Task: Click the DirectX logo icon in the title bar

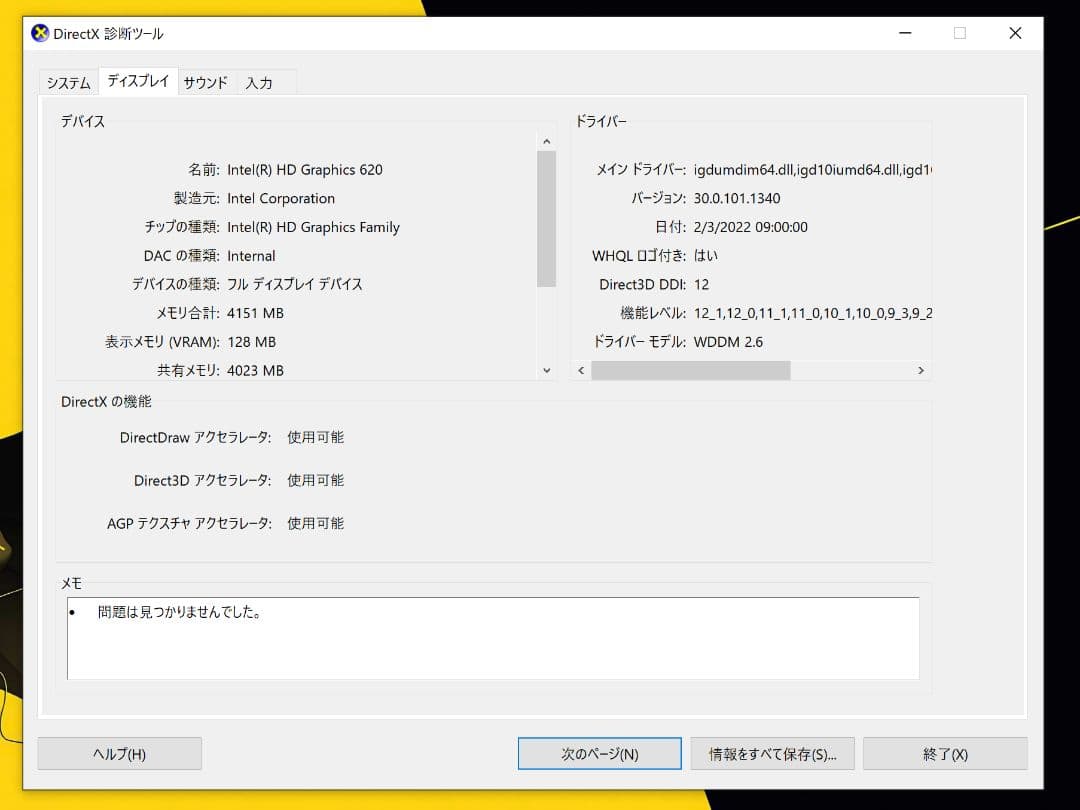Action: [x=39, y=33]
